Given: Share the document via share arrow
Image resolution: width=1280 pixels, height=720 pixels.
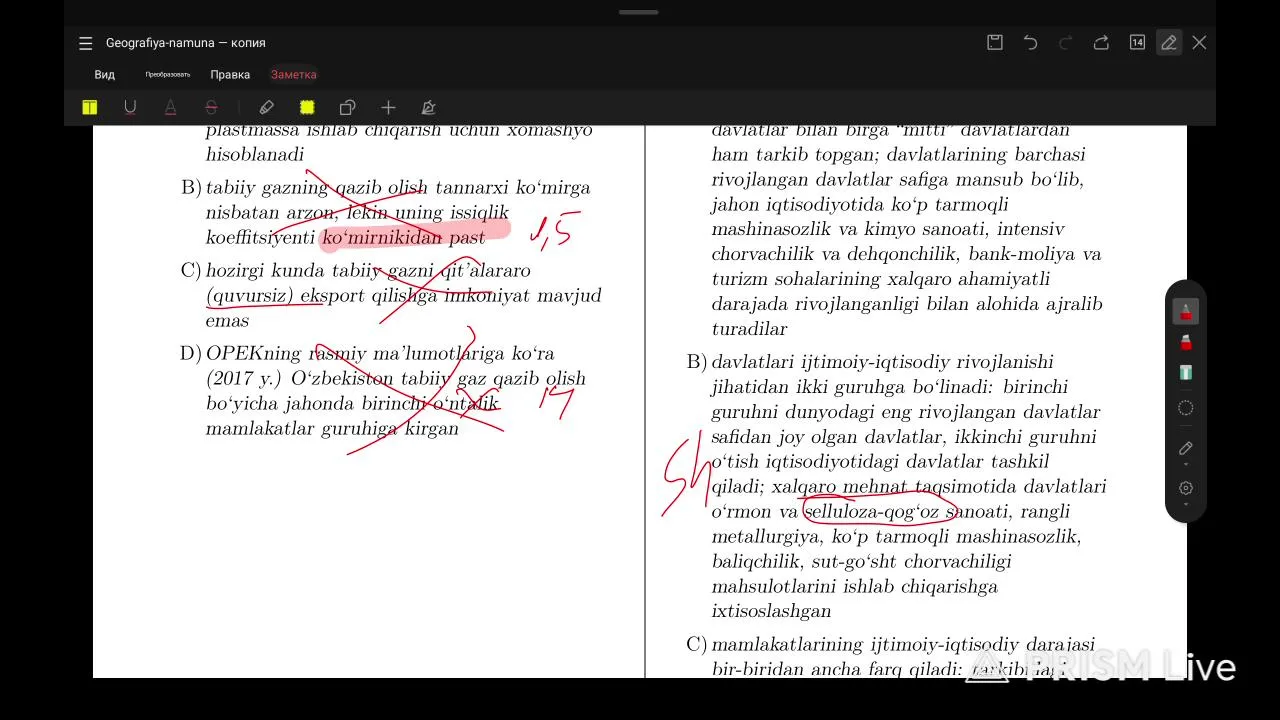Looking at the screenshot, I should click(x=1101, y=42).
